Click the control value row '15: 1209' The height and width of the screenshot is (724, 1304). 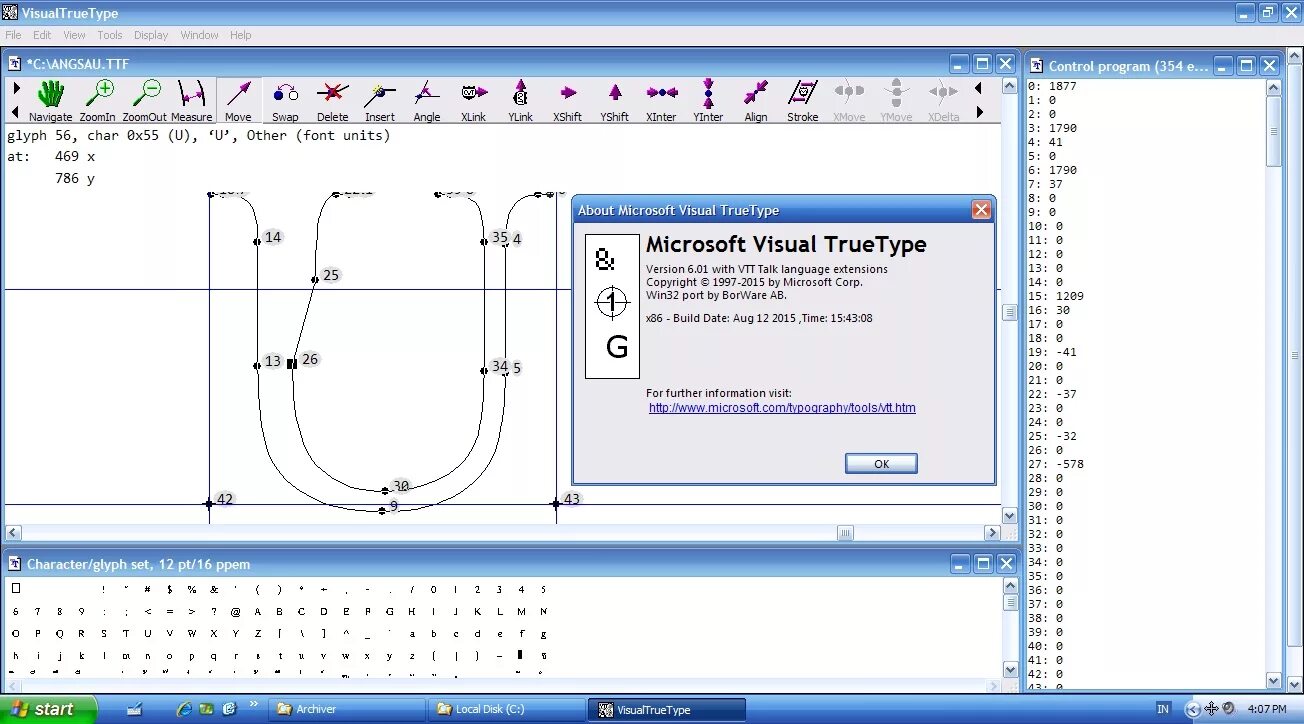pos(1055,296)
